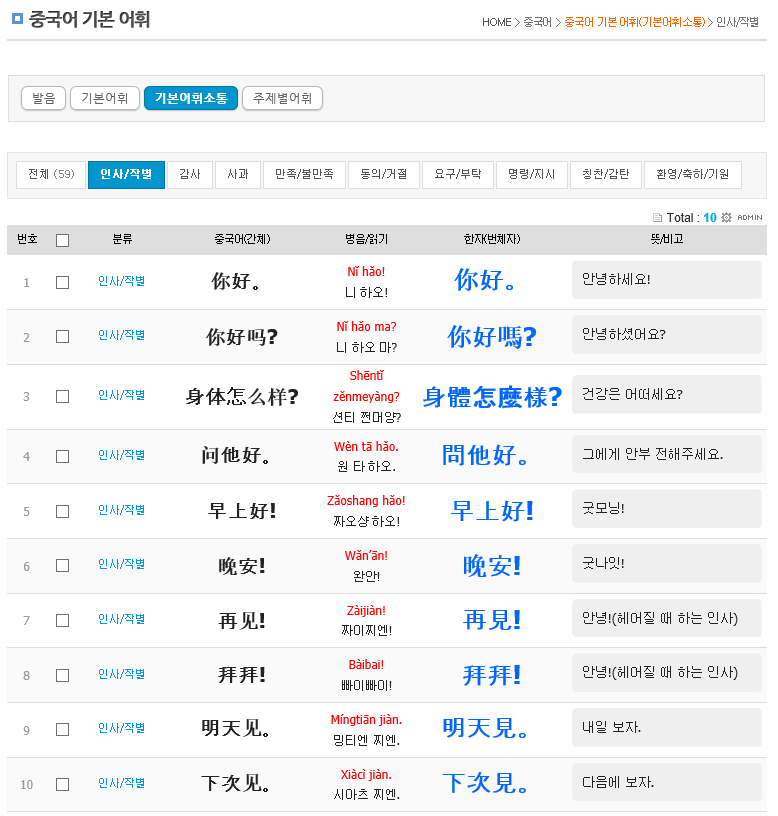Open the 기본어휘 tab
Viewport: 778px width, 816px height.
point(105,98)
